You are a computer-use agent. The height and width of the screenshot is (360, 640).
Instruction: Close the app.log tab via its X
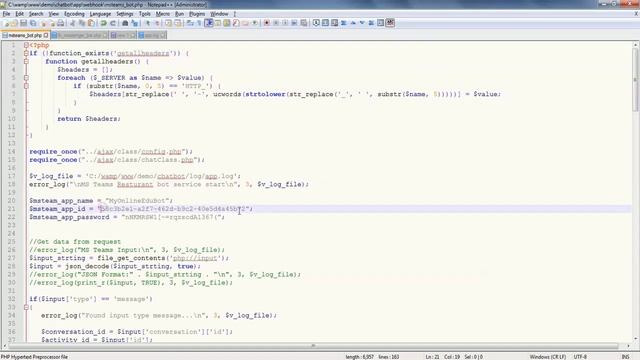click(x=163, y=36)
